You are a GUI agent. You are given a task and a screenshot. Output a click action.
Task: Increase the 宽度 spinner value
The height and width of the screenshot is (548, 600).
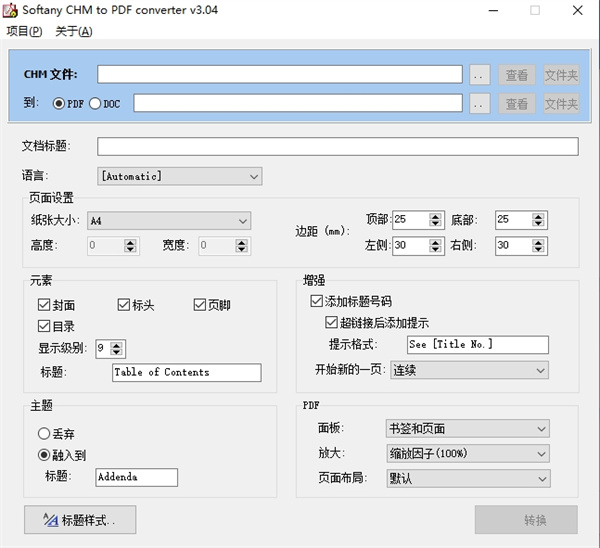[241, 242]
